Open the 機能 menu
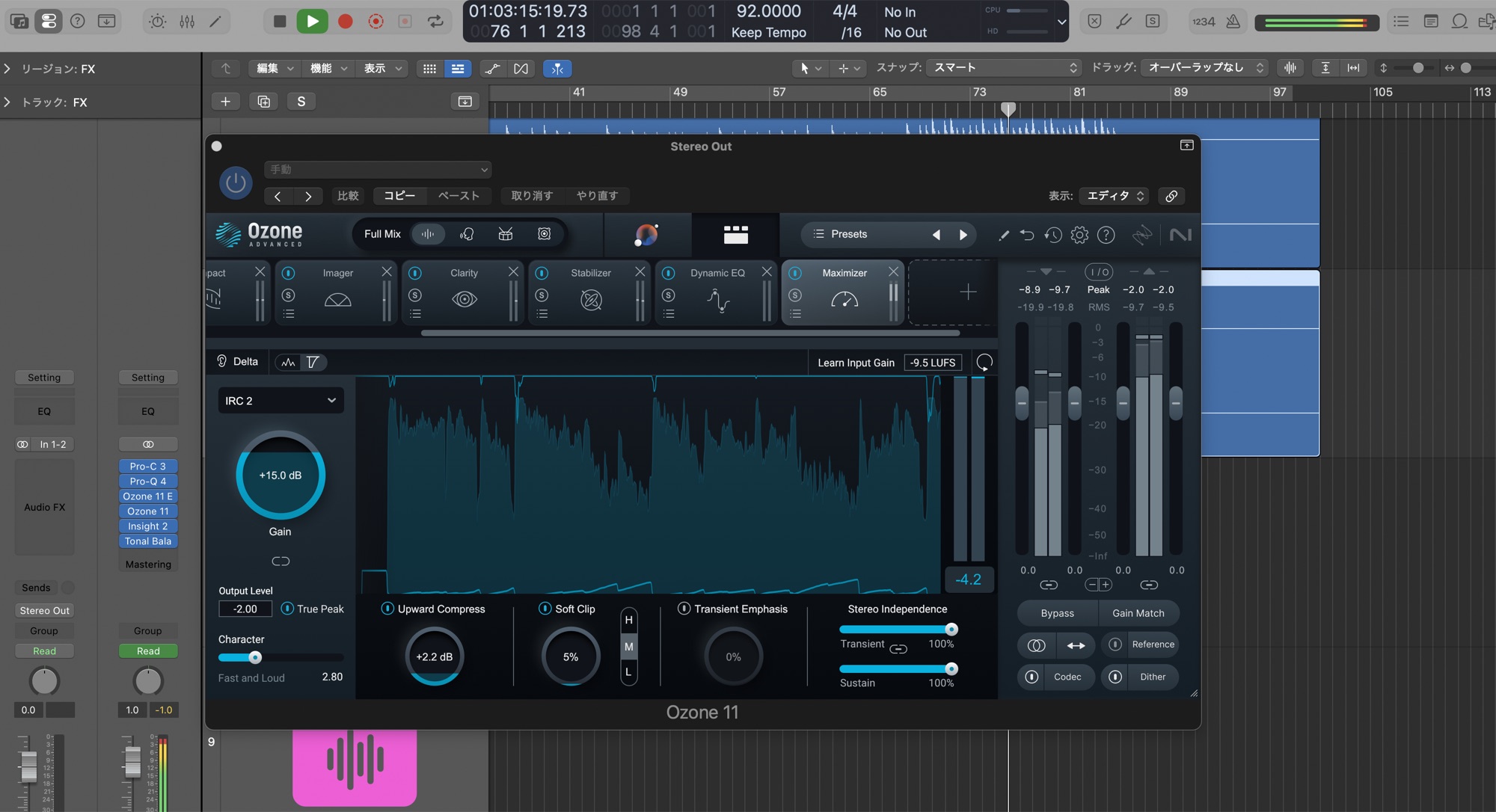 [x=328, y=68]
